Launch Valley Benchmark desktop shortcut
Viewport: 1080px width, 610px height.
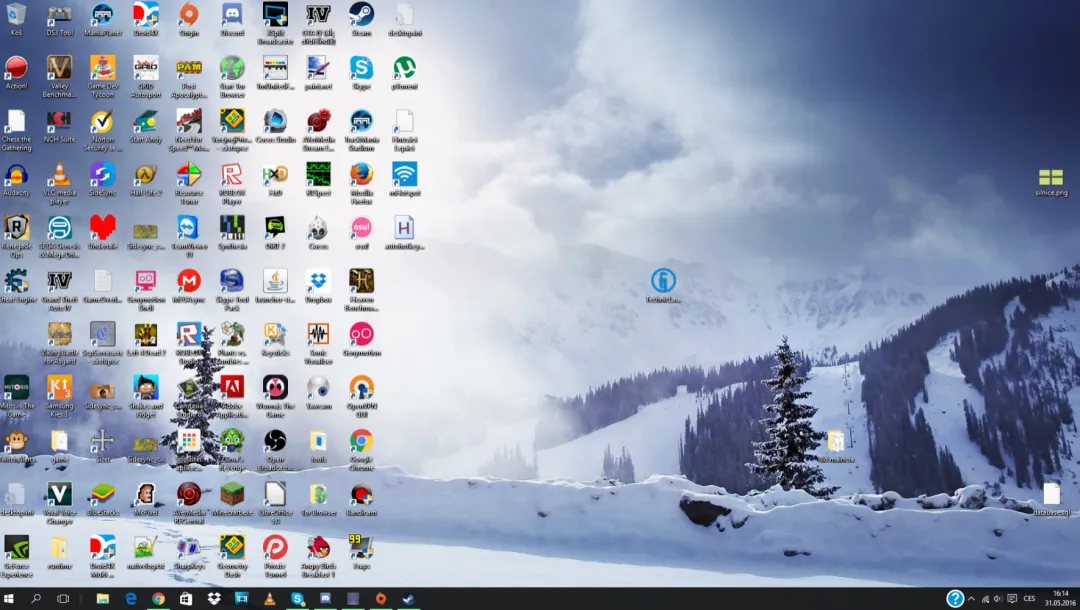59,76
